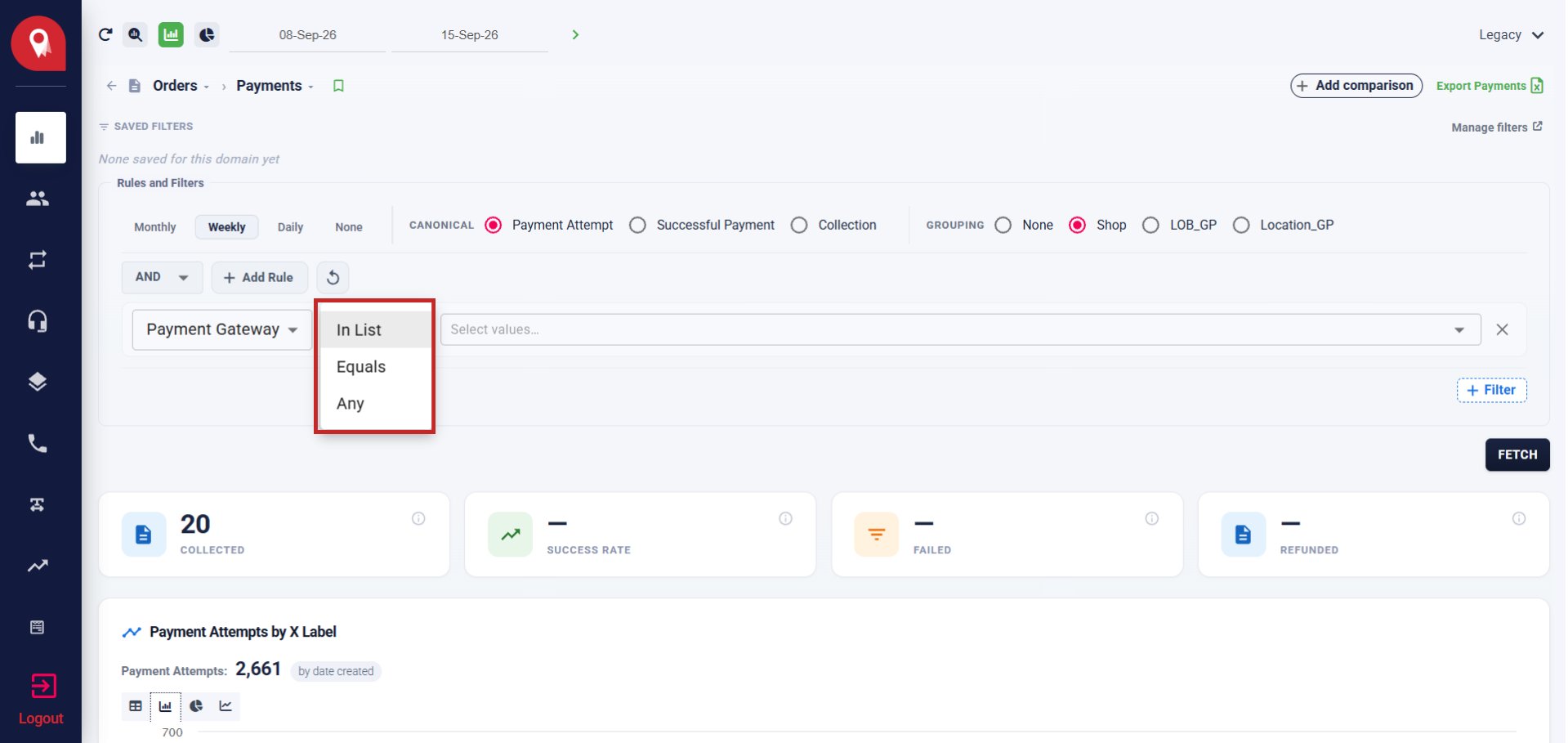This screenshot has width=1568, height=743.
Task: Set grouping to Shop radio
Action: point(1078,225)
